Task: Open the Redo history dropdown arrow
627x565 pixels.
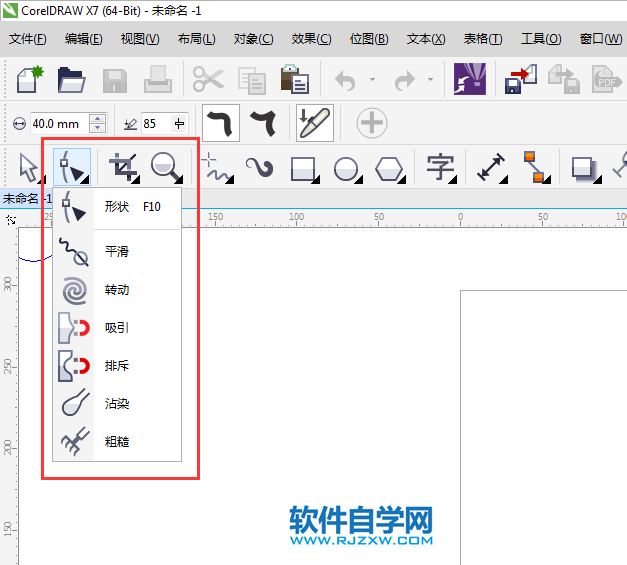Action: click(x=430, y=80)
